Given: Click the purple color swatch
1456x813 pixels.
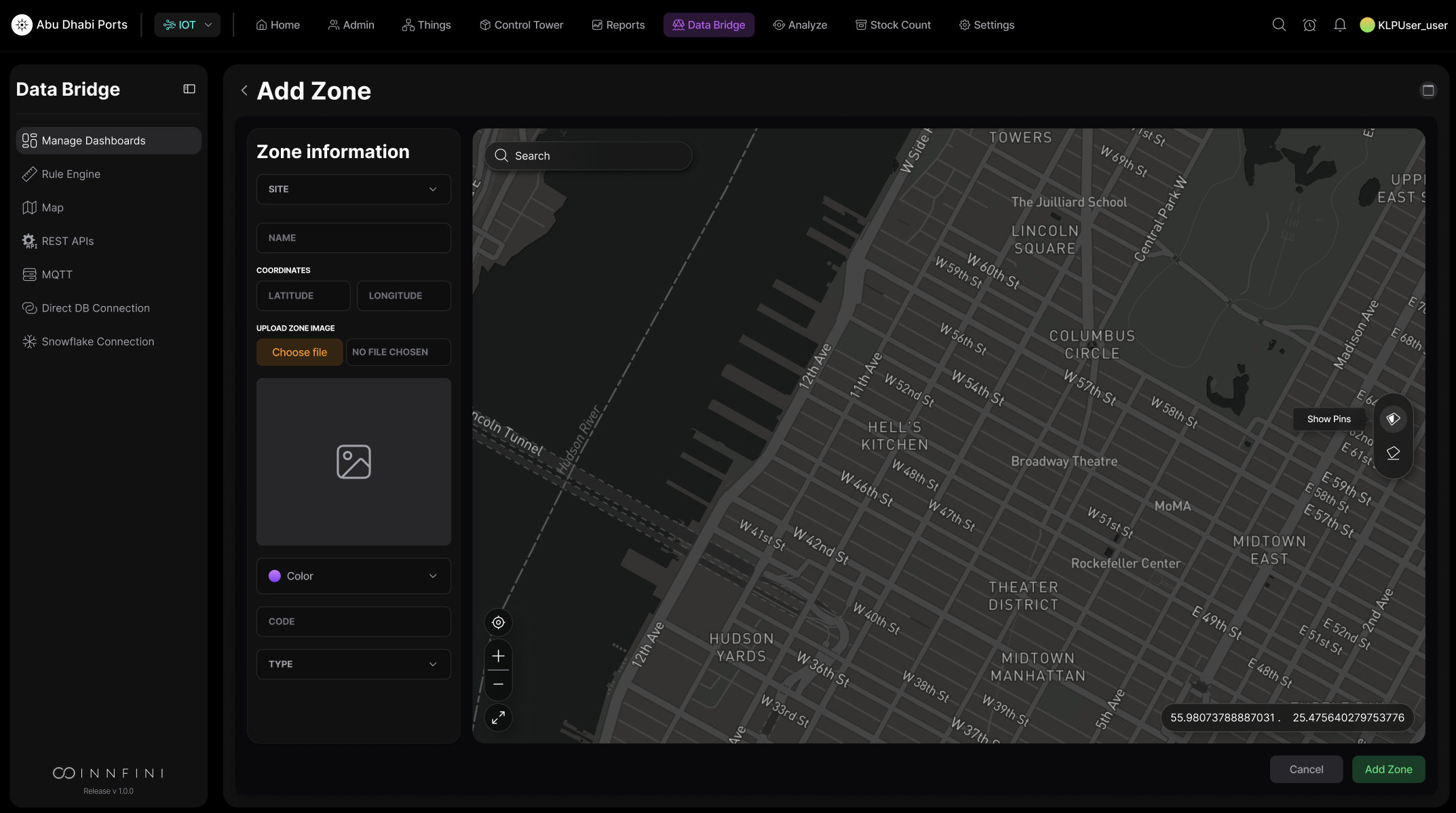Looking at the screenshot, I should [x=275, y=576].
